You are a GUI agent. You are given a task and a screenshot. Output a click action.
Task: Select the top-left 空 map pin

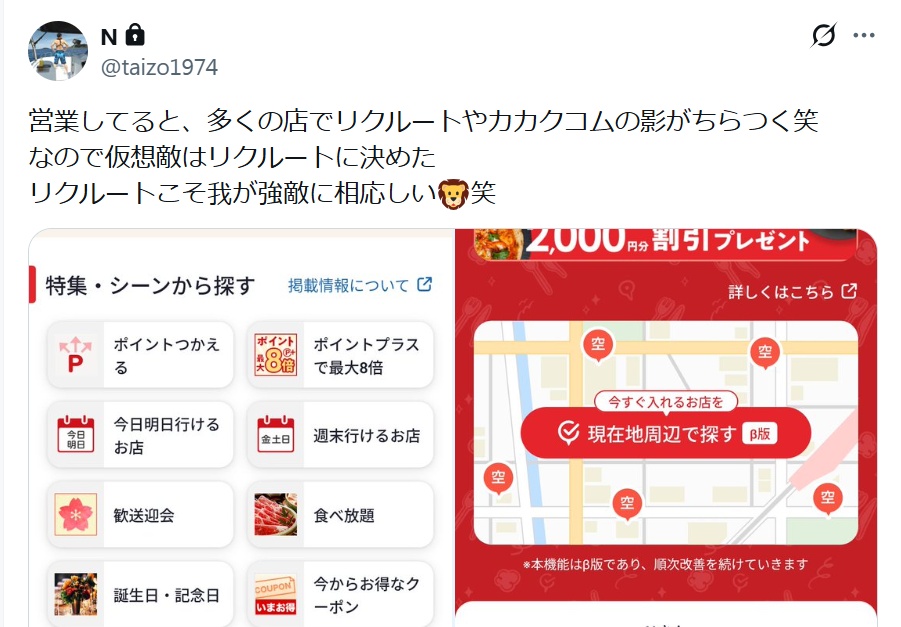point(598,346)
